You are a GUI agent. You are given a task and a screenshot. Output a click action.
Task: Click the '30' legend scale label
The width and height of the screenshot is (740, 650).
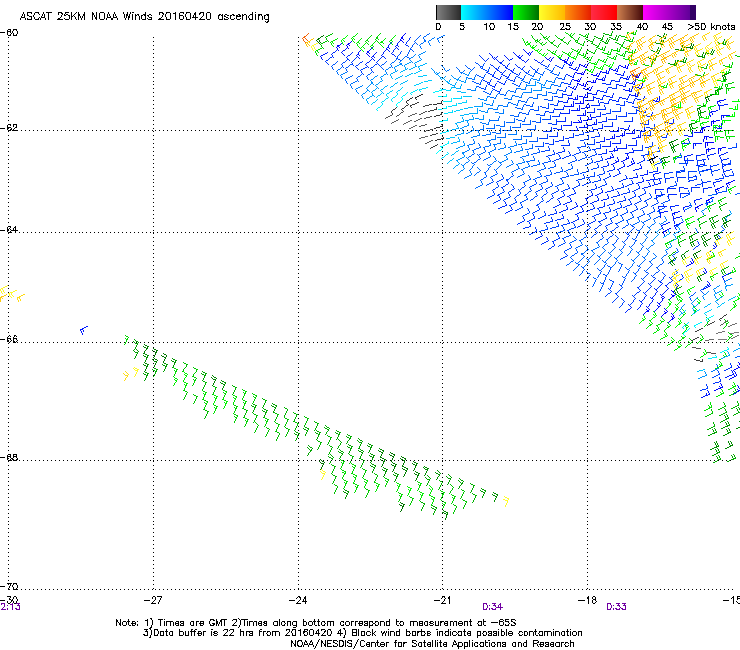[x=590, y=27]
